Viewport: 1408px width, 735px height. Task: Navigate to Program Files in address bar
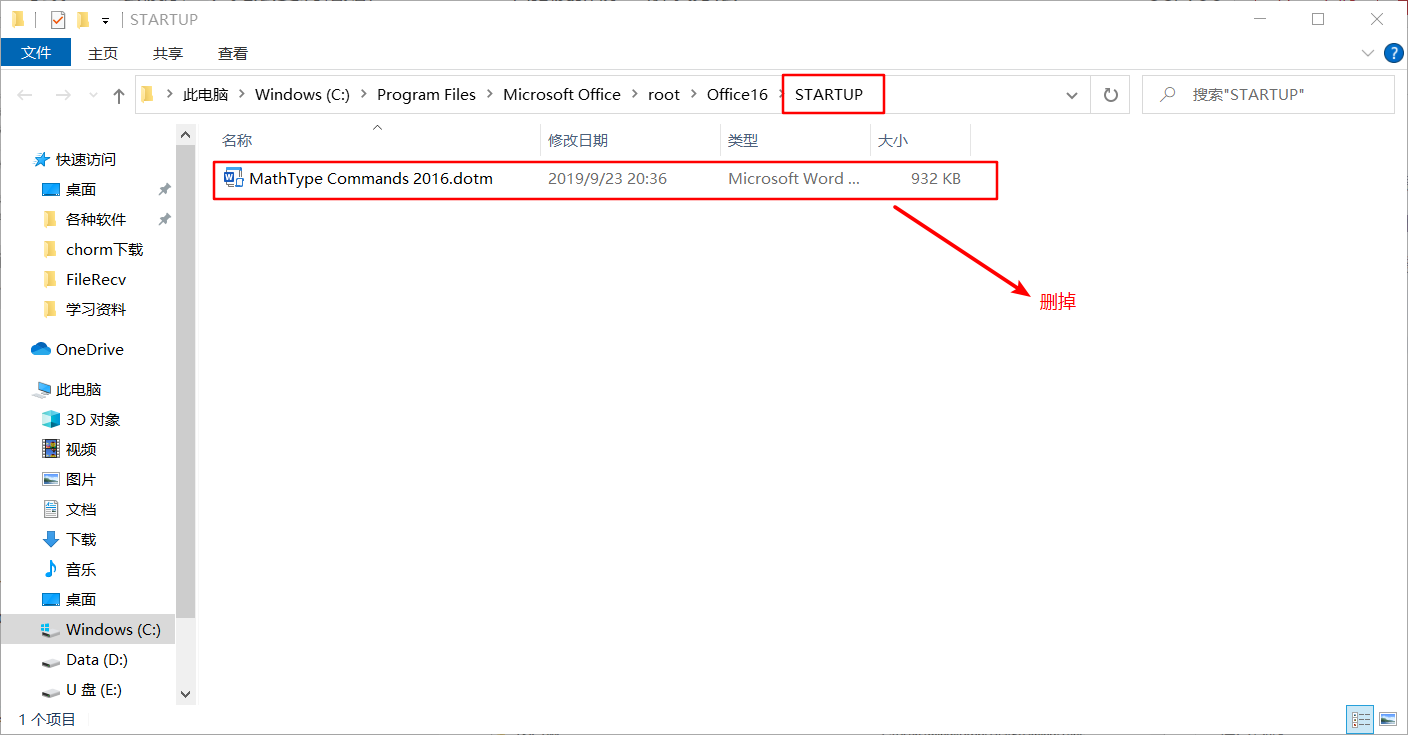[x=426, y=95]
